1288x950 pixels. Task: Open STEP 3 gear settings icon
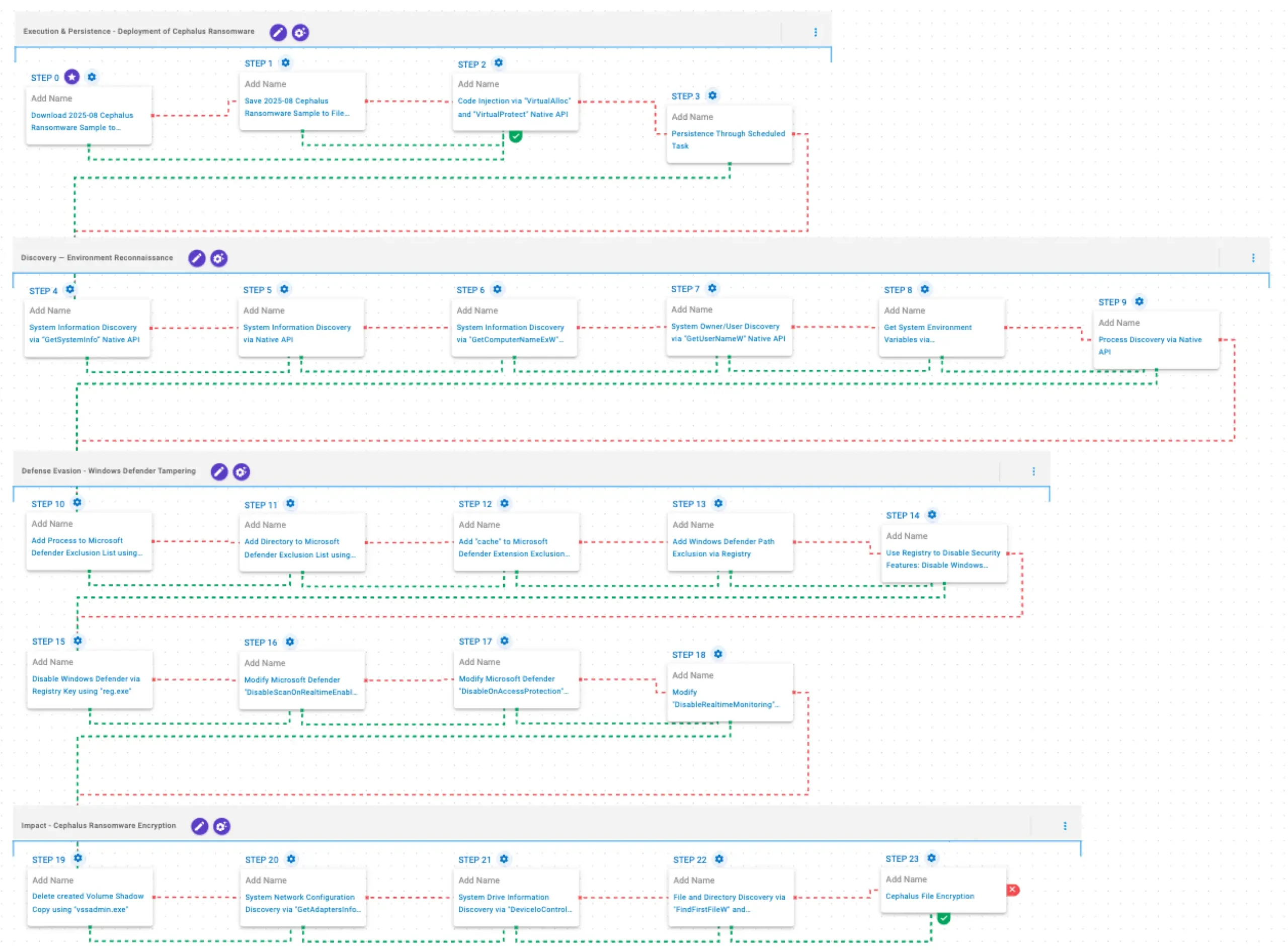[x=713, y=96]
